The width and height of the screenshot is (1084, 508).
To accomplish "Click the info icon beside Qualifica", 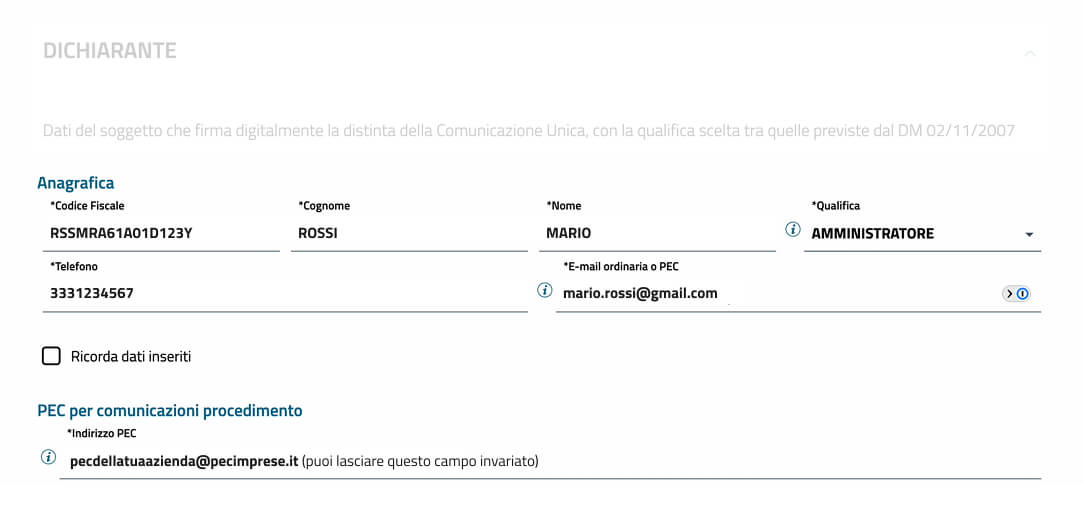I will click(793, 230).
